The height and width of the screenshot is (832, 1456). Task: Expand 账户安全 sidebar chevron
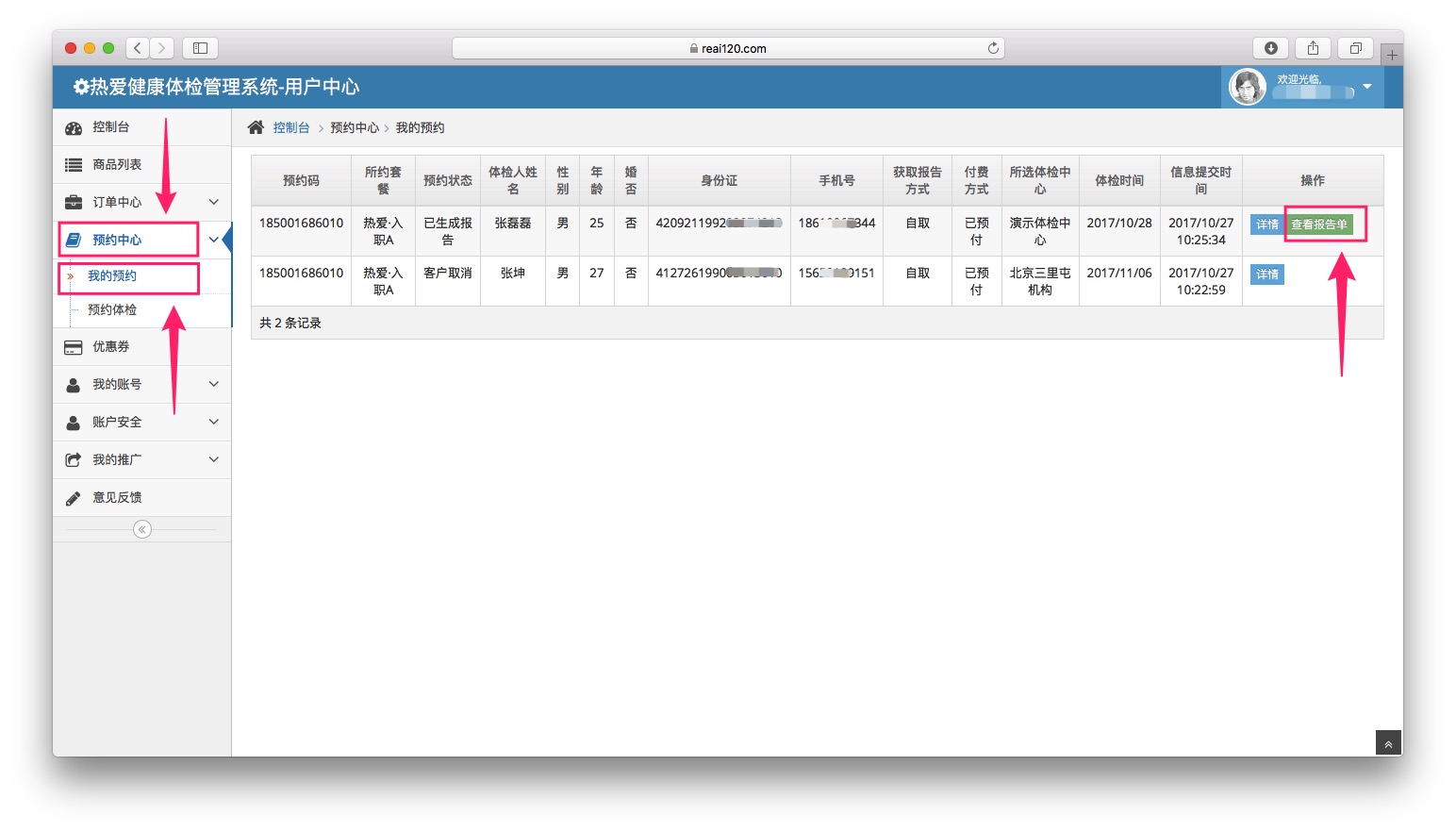[x=214, y=422]
